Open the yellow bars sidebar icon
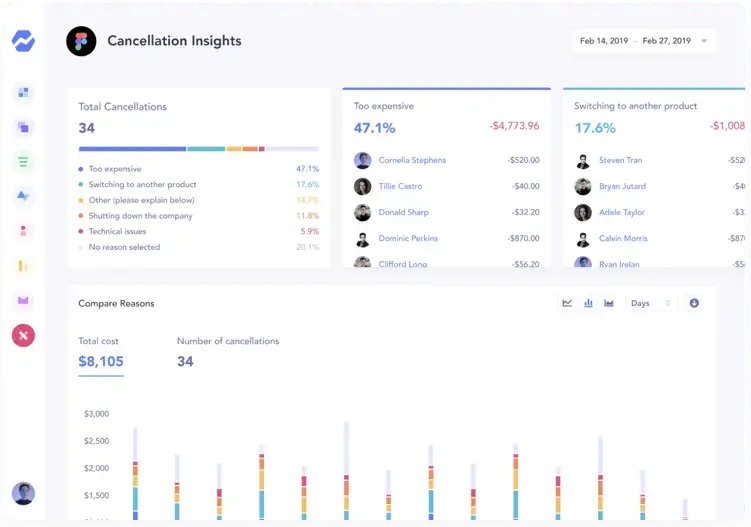The image size is (751, 527). tap(23, 265)
